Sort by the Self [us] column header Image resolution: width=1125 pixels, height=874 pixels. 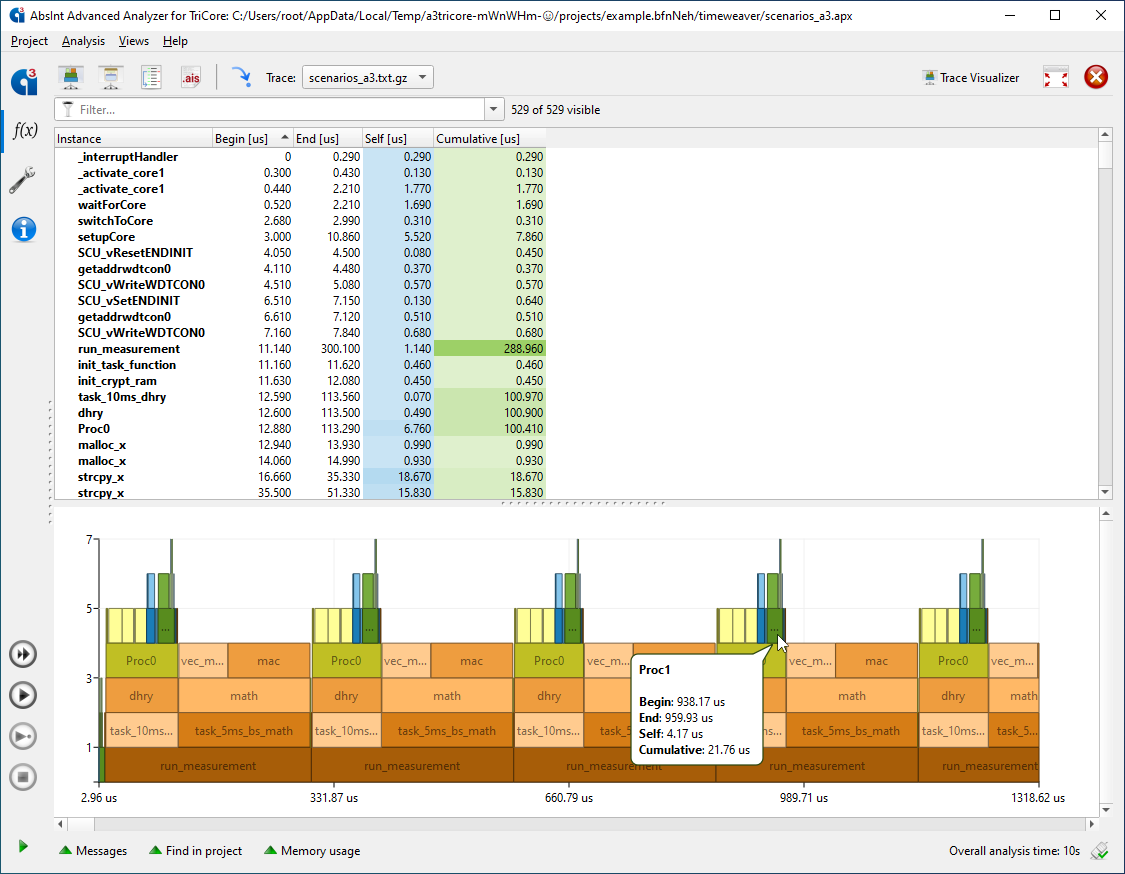coord(397,138)
